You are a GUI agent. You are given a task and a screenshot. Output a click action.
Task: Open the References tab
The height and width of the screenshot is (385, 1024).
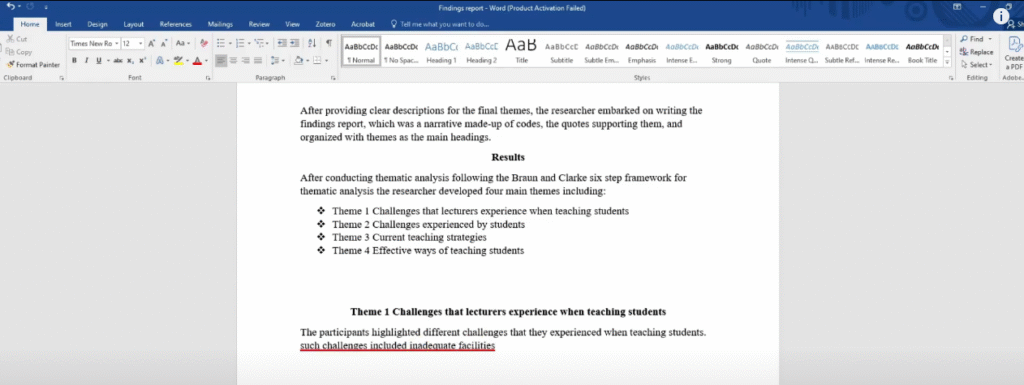tap(176, 24)
